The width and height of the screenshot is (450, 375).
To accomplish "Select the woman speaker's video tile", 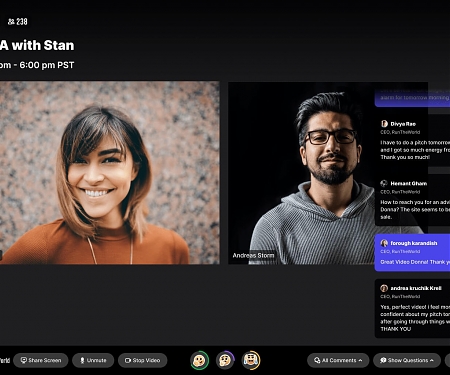I will click(110, 173).
